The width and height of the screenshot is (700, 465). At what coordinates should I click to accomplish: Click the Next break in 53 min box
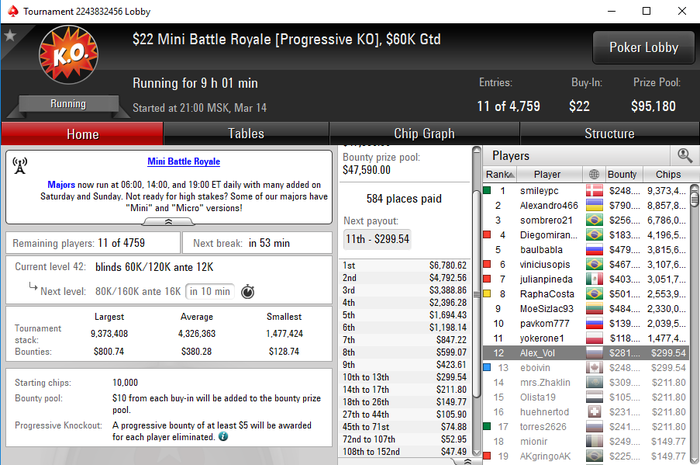click(x=257, y=243)
